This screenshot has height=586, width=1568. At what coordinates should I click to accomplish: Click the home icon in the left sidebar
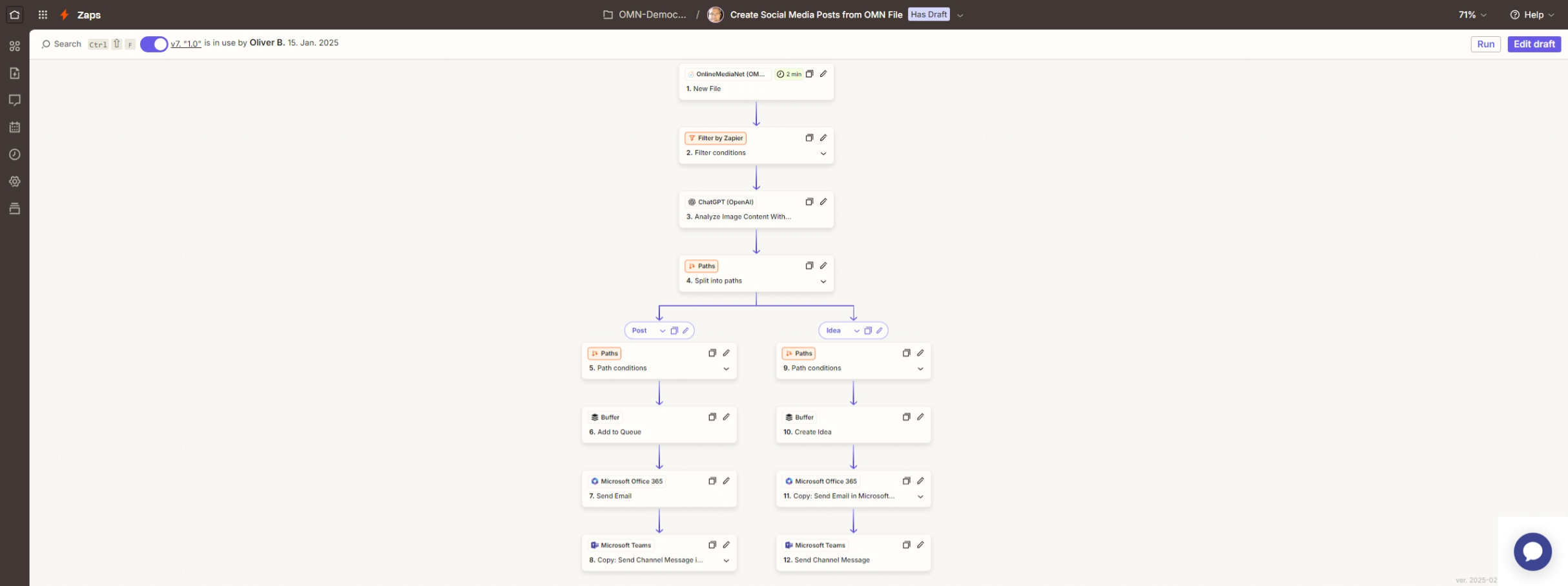tap(14, 14)
